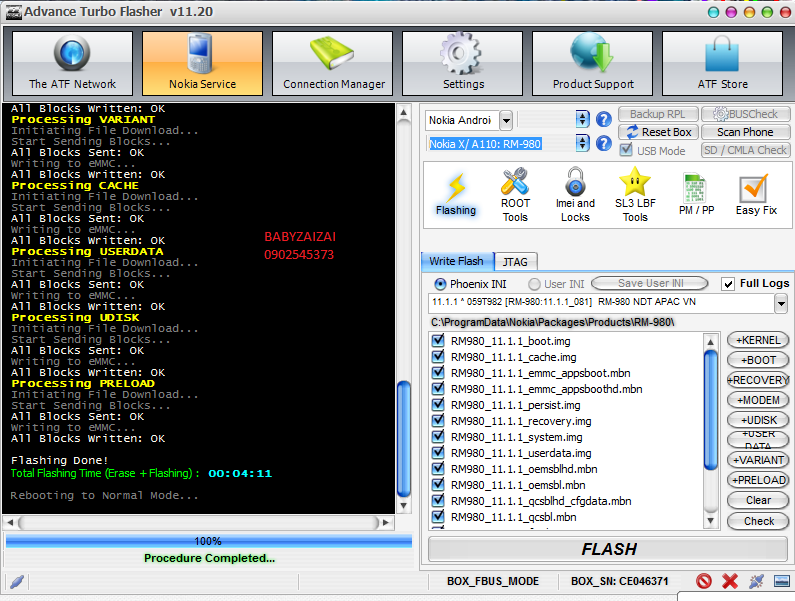Viewport: 795px width, 601px height.
Task: Select User INI radio button
Action: pyautogui.click(x=534, y=284)
